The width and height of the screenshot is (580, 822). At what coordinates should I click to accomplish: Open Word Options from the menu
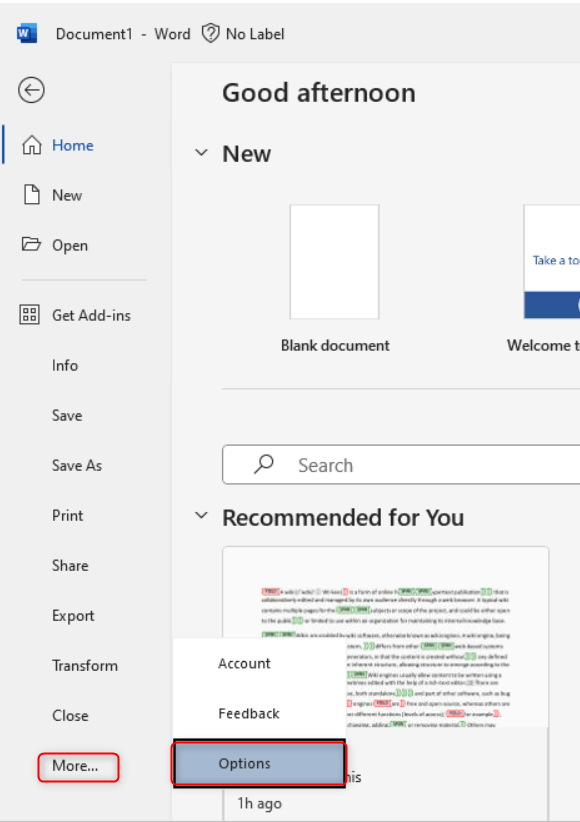[244, 763]
